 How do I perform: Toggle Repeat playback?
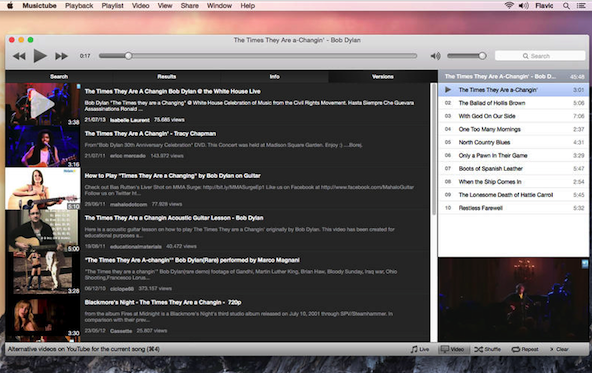[525, 349]
